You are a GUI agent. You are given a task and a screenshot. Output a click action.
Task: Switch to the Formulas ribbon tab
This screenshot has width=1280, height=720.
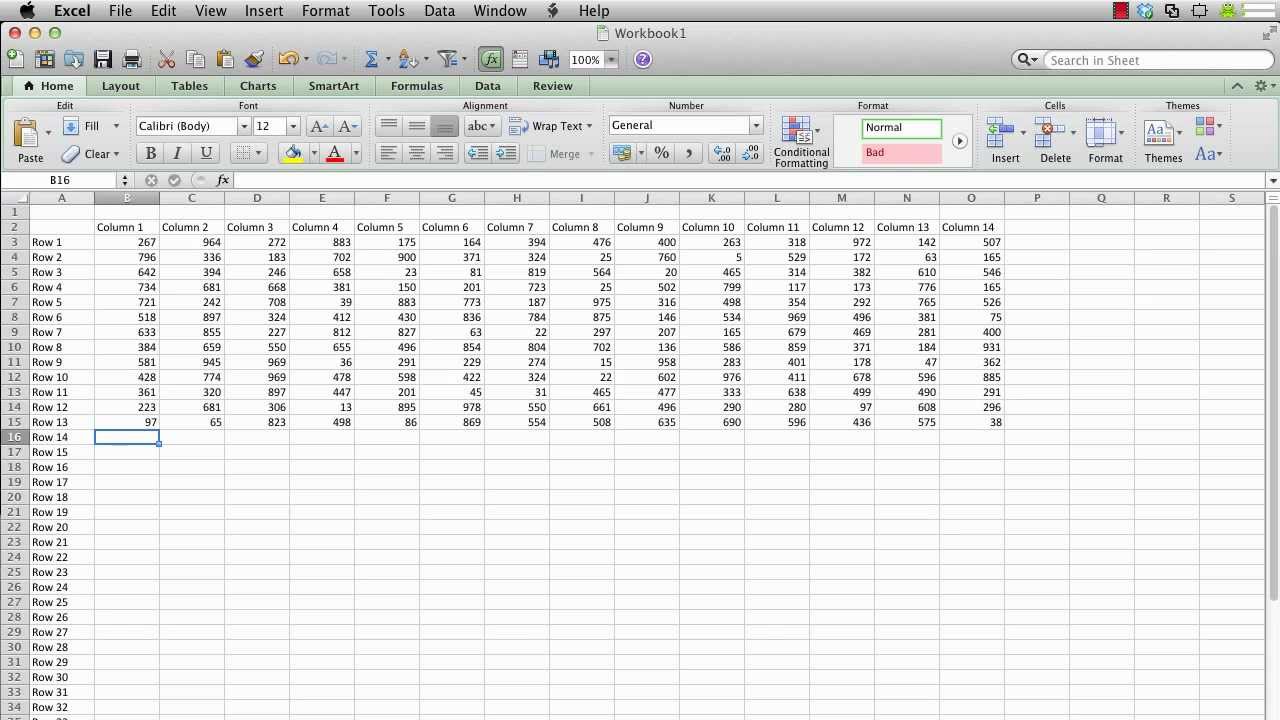click(417, 86)
